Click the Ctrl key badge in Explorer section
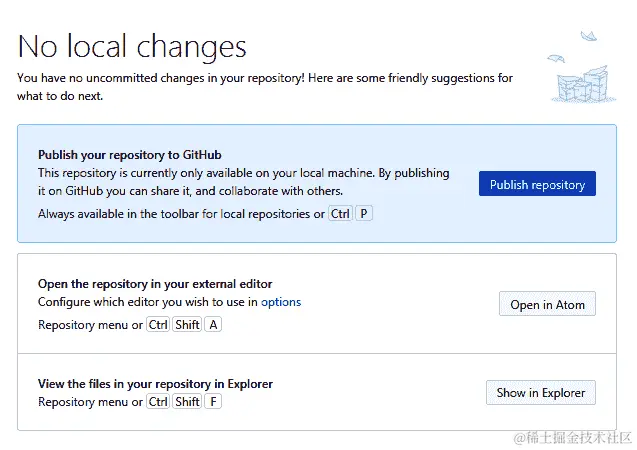 [158, 402]
